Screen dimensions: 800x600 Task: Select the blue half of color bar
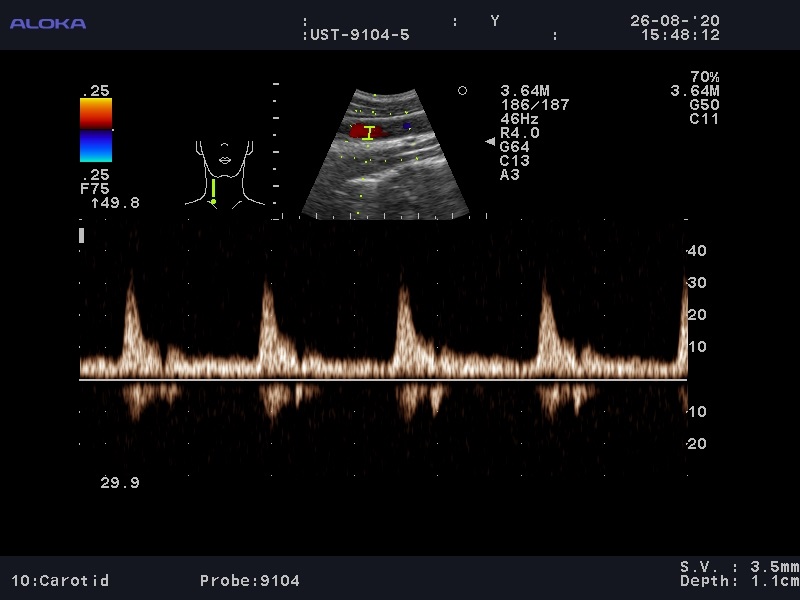coord(96,146)
